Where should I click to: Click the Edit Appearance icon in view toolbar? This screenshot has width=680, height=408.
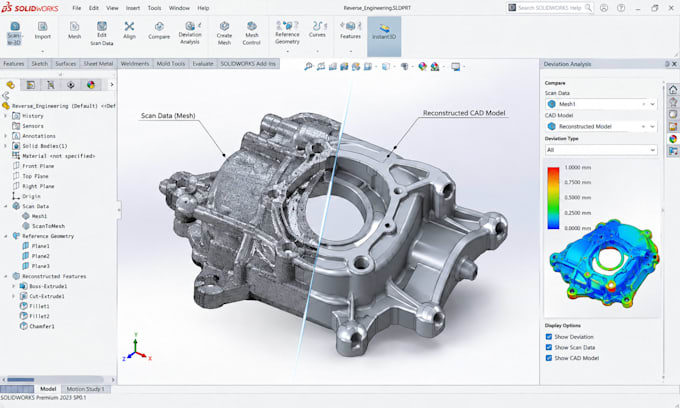422,66
